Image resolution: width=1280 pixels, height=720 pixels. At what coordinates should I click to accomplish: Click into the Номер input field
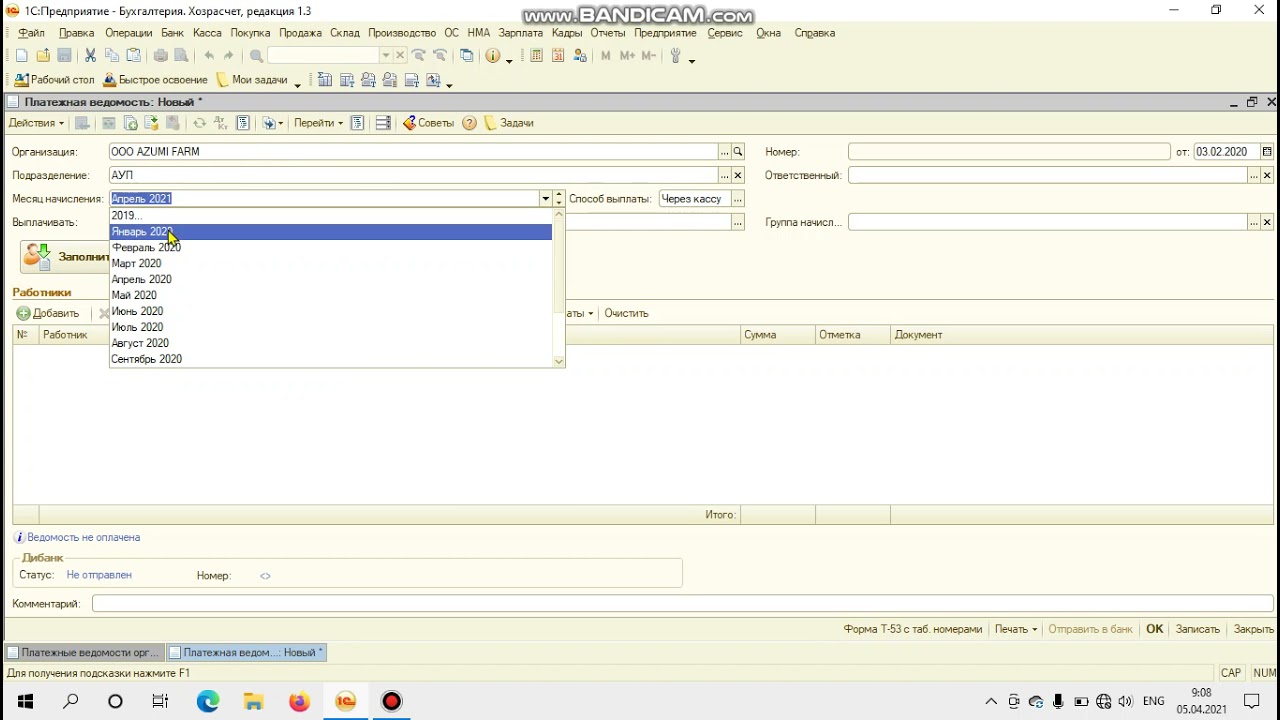[x=1009, y=152]
